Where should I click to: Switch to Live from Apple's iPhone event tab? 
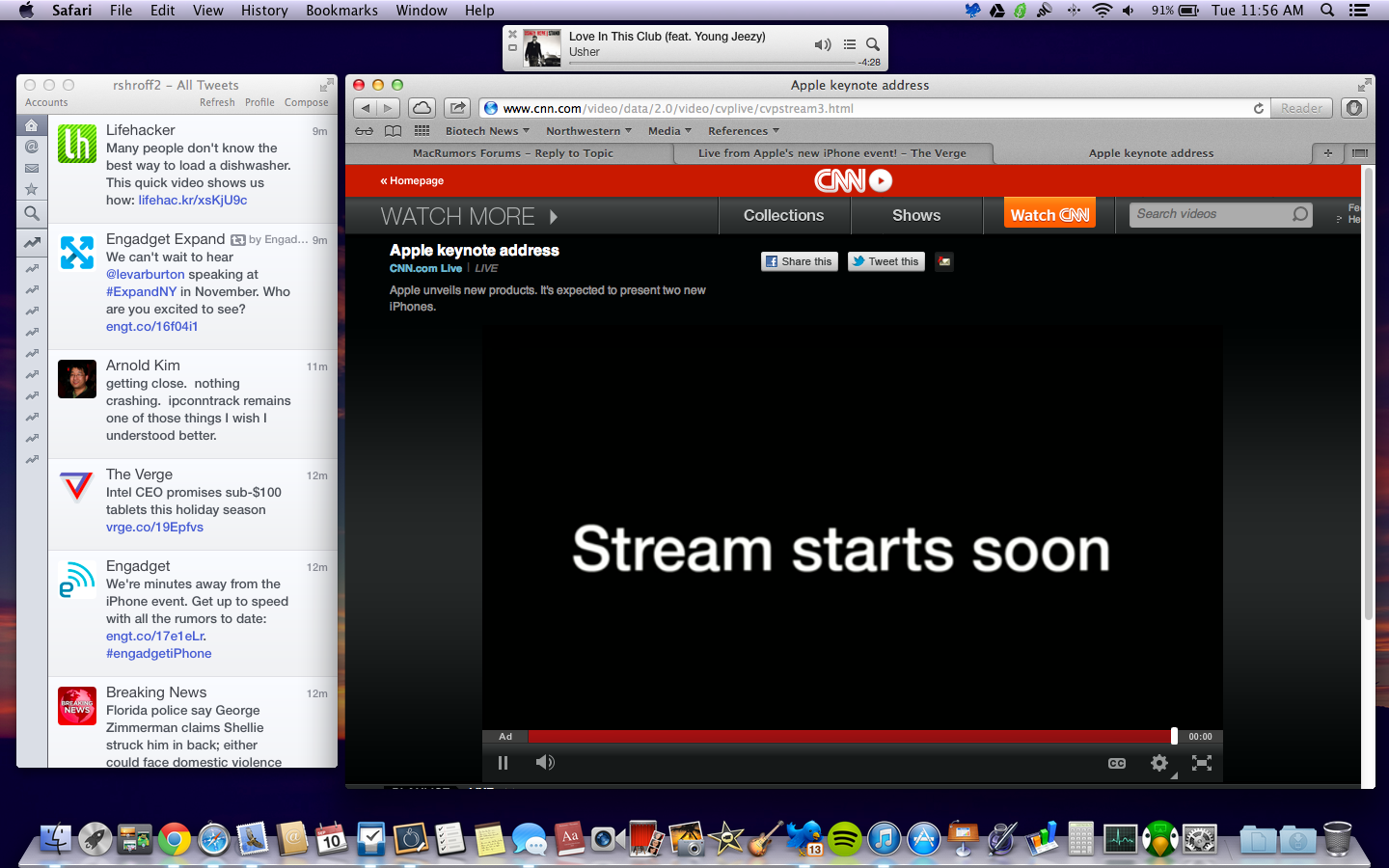(831, 153)
